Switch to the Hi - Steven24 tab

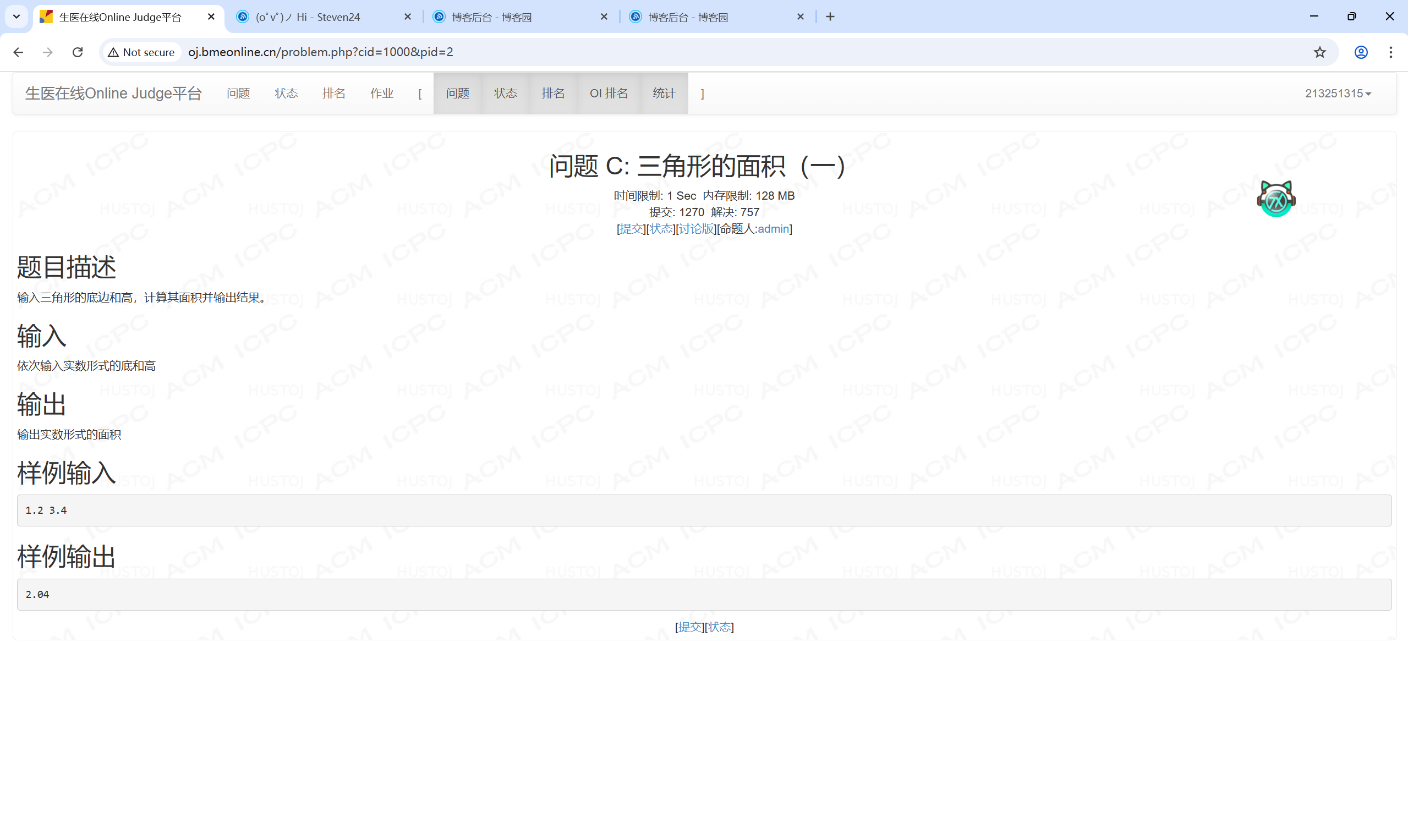(309, 17)
